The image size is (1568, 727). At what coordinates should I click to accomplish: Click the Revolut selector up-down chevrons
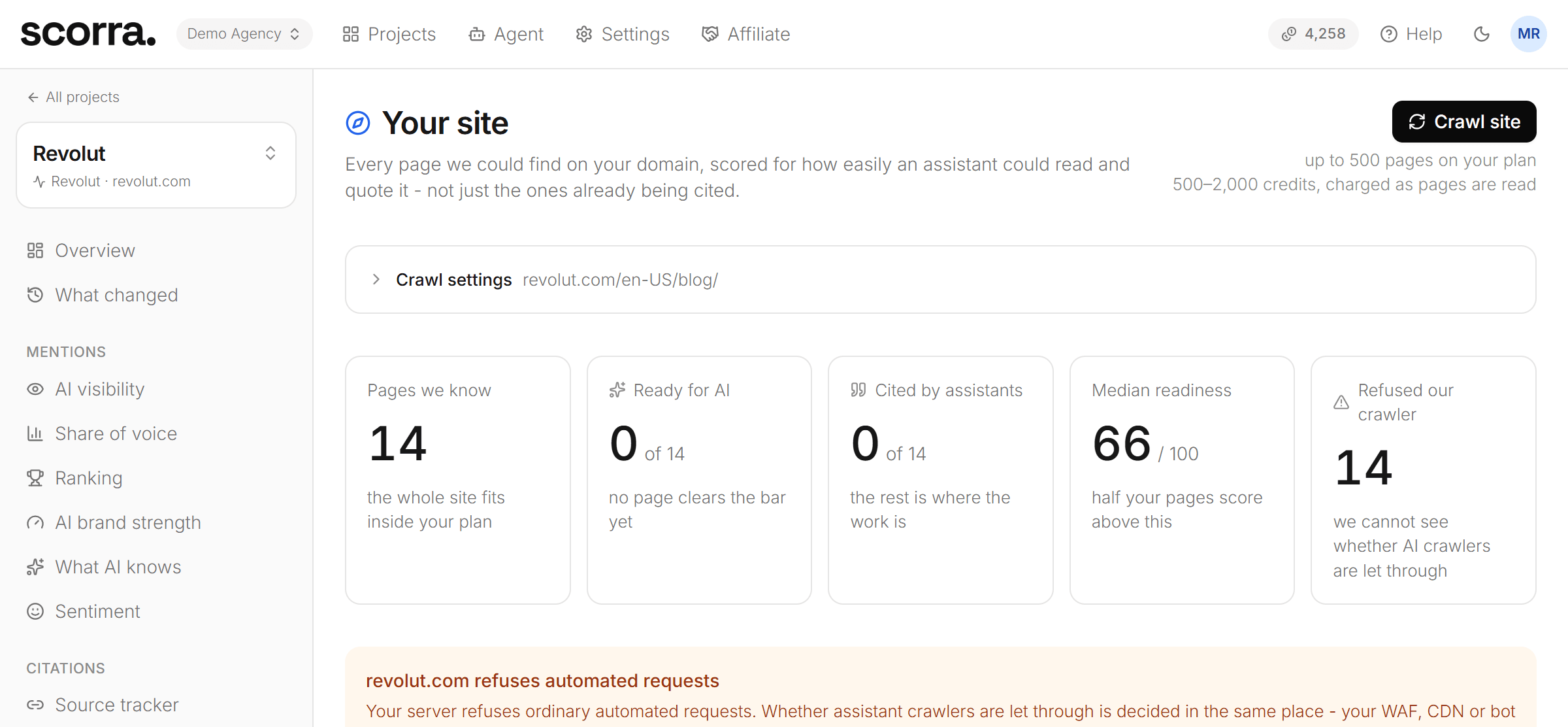pyautogui.click(x=270, y=154)
